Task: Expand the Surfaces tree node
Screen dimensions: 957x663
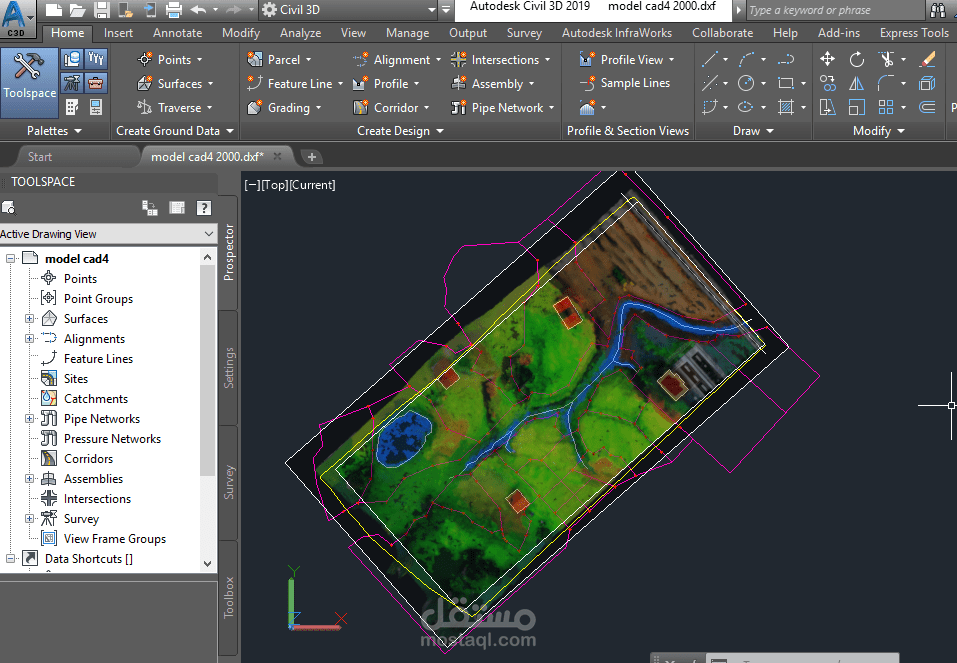Action: click(x=29, y=319)
